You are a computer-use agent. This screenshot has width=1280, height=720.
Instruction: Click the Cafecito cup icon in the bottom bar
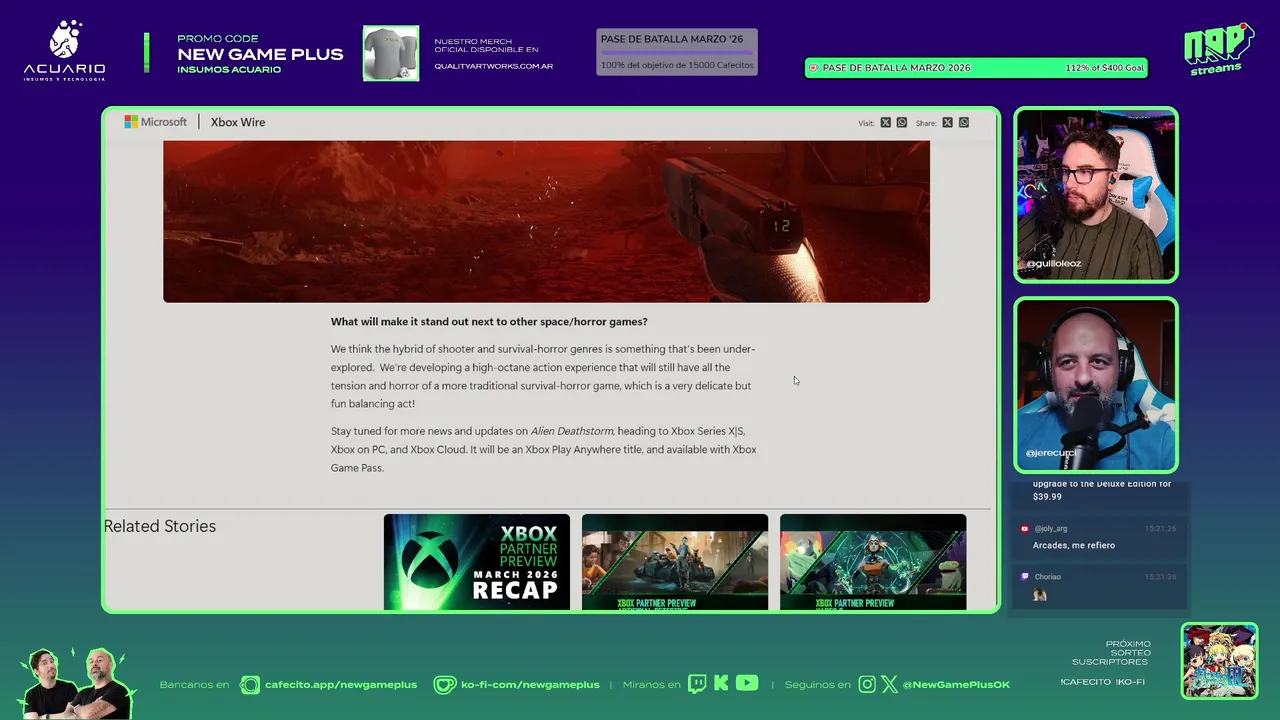click(250, 685)
